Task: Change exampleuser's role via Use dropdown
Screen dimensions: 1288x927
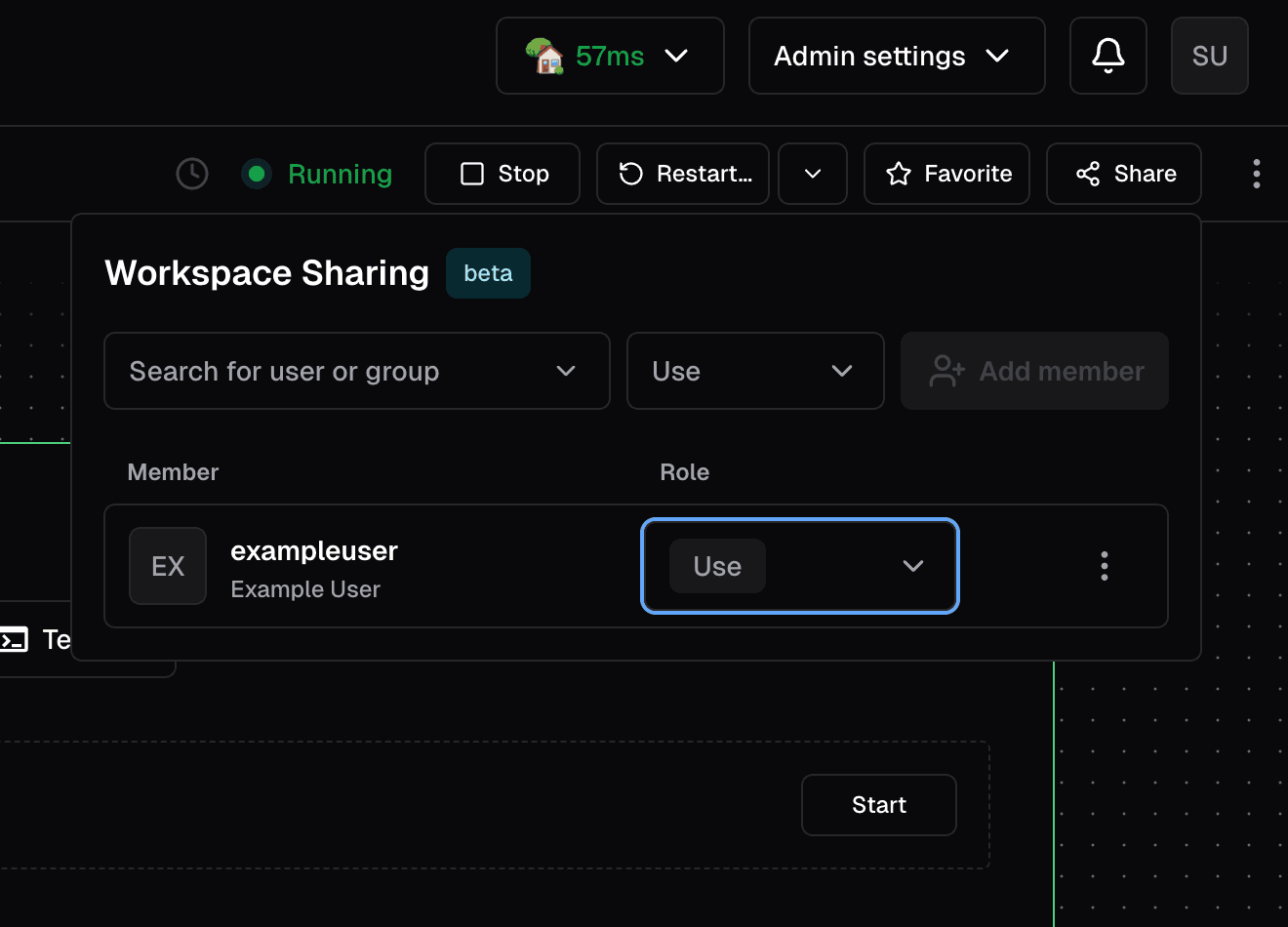Action: (x=800, y=566)
